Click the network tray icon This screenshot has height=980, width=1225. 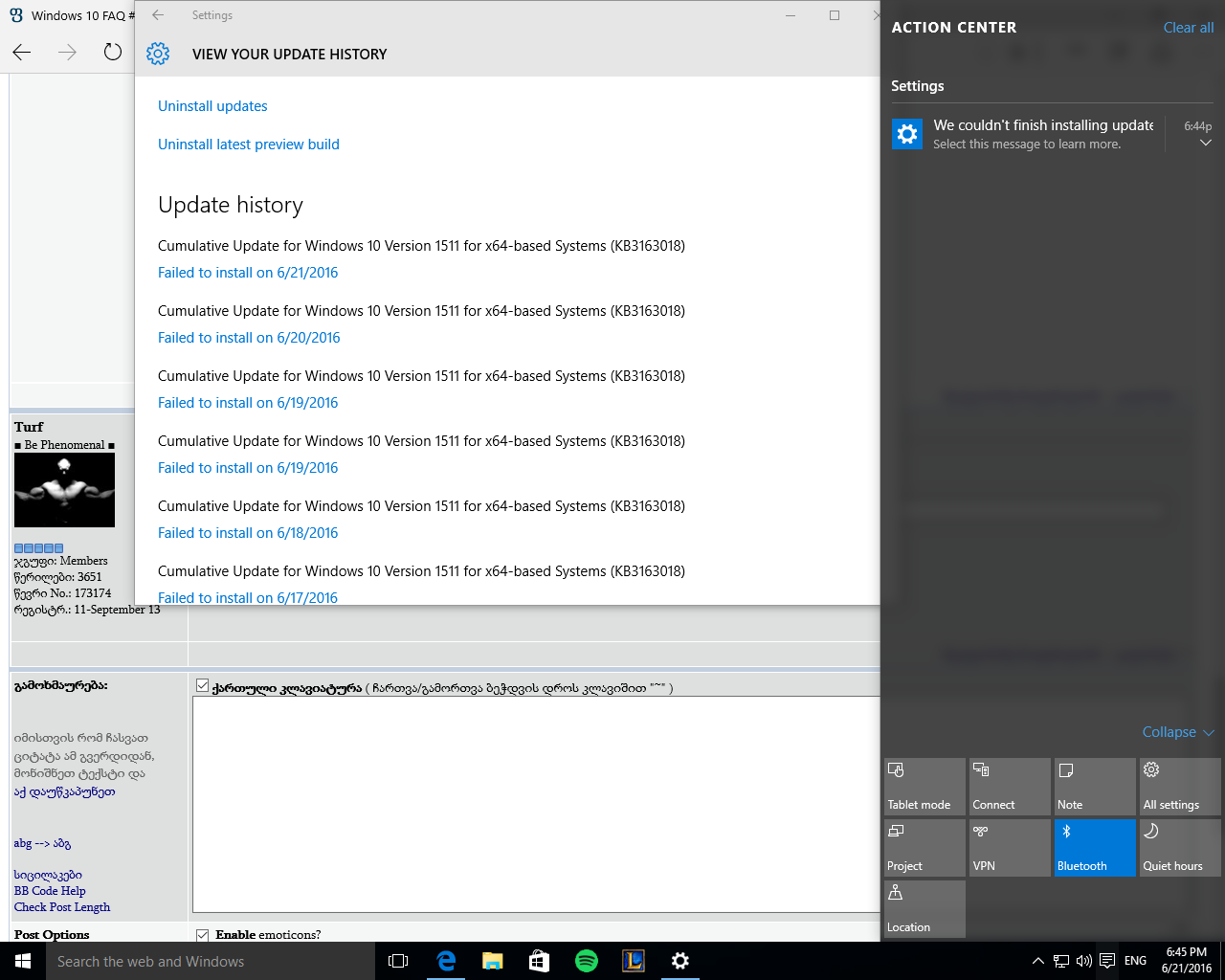click(x=1061, y=961)
